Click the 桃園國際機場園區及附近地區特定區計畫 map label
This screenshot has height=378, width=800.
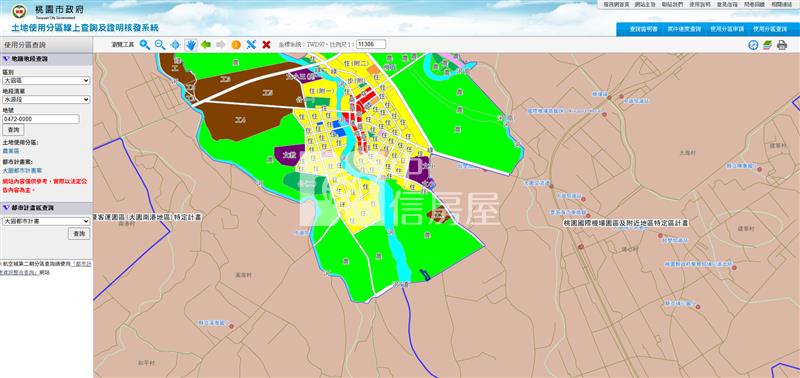coord(626,223)
